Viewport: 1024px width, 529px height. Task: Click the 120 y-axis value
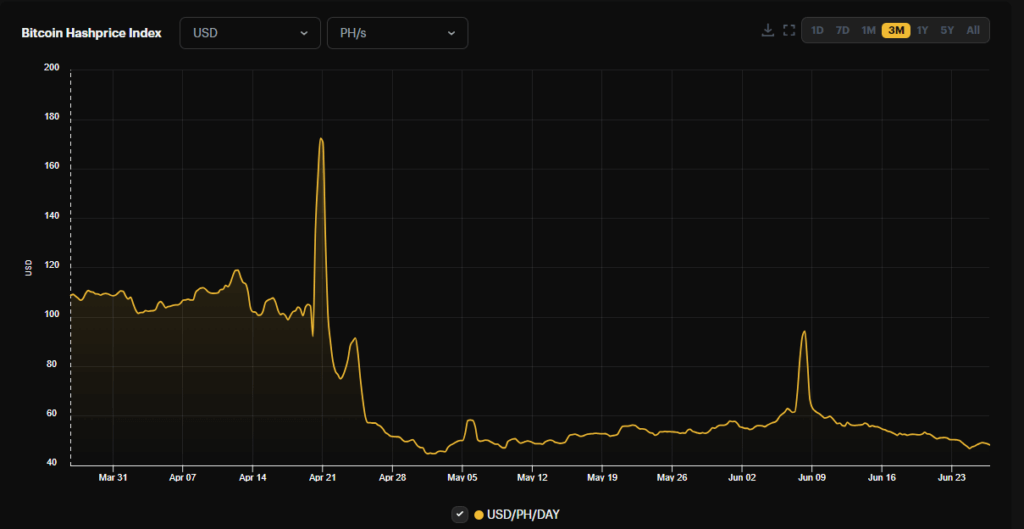[x=52, y=266]
